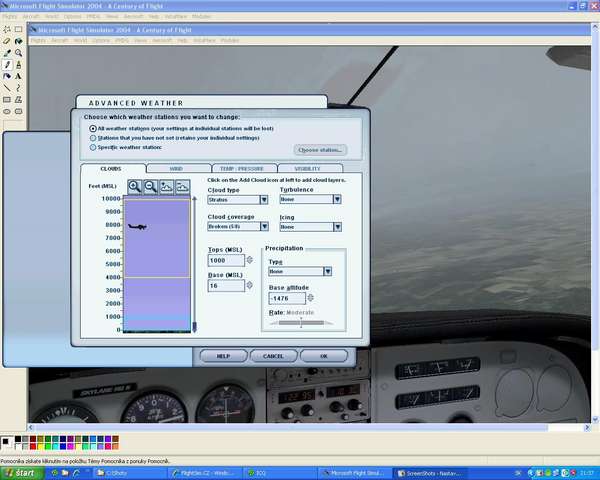Screen dimensions: 600x480
Task: Select the Free-Form Select tool in Paint
Action: point(7,29)
